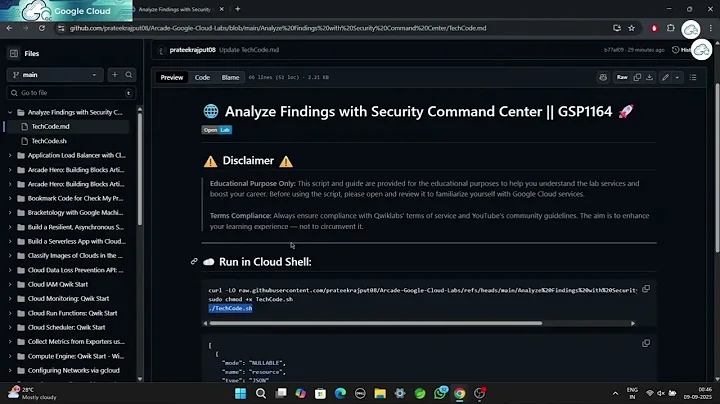Bookmark this page with star icon
The height and width of the screenshot is (404, 720).
click(x=632, y=28)
